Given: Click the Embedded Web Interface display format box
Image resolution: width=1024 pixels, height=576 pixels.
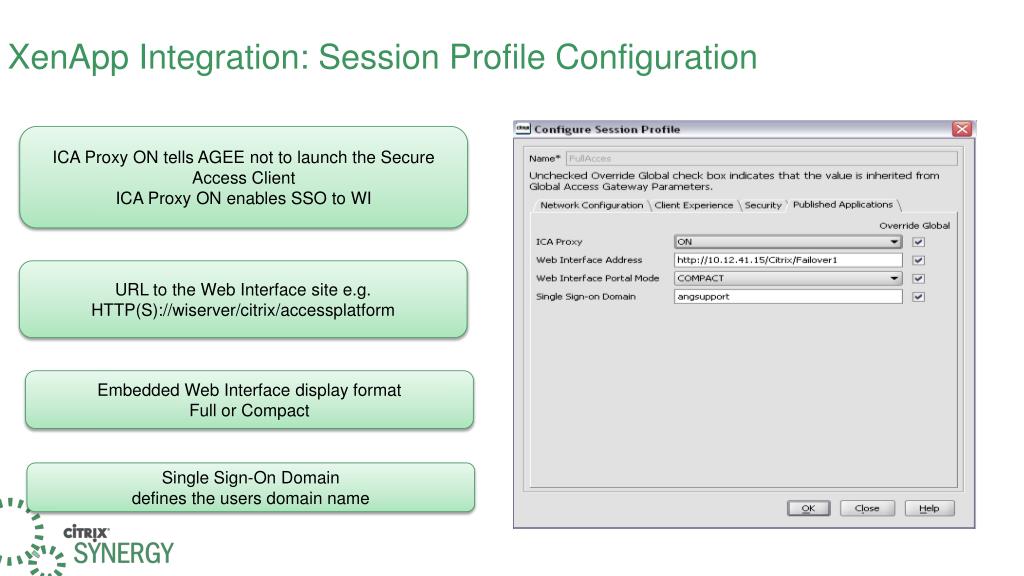Looking at the screenshot, I should [249, 400].
